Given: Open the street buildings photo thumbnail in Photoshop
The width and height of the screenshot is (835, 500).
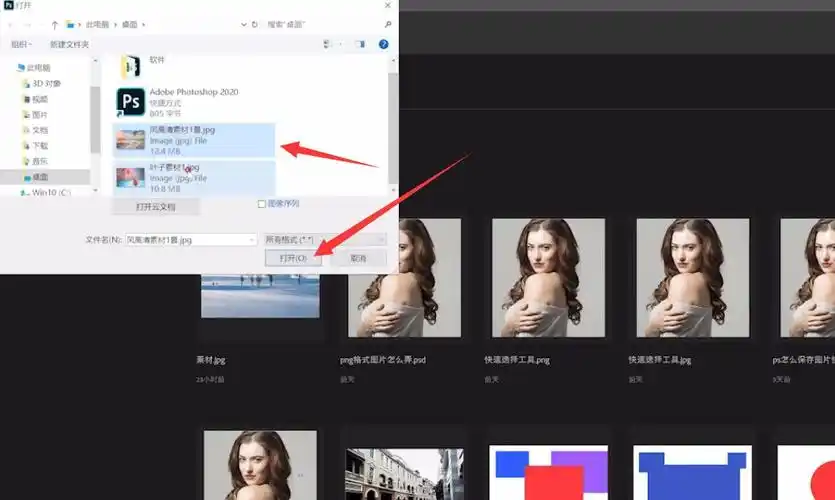Looking at the screenshot, I should click(405, 474).
